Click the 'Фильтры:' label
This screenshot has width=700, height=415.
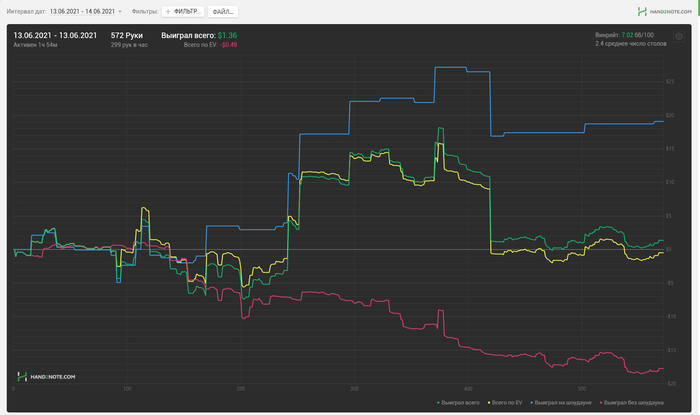pyautogui.click(x=145, y=12)
